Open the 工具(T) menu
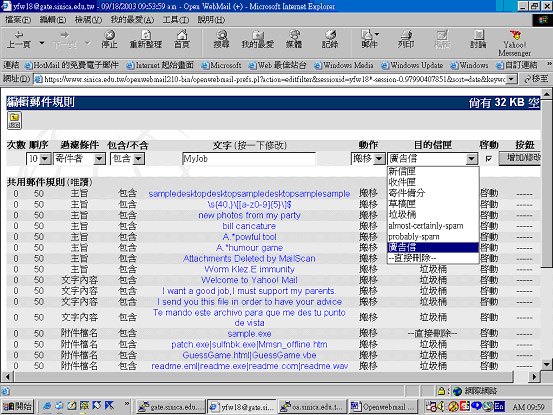 (x=175, y=20)
